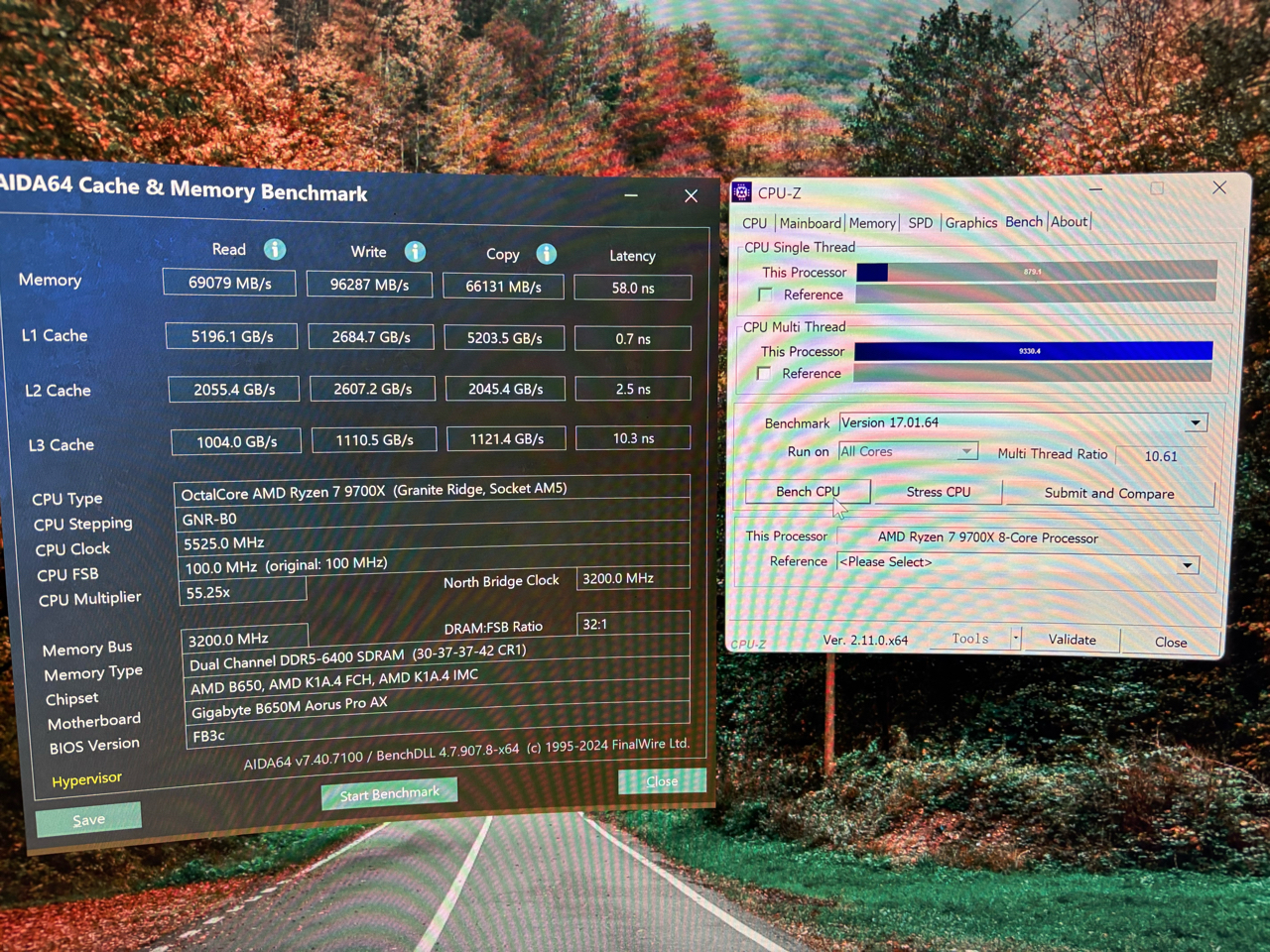Open the Tools dropdown arrow in CPU-Z
Screen dimensions: 1270x952
point(1016,638)
